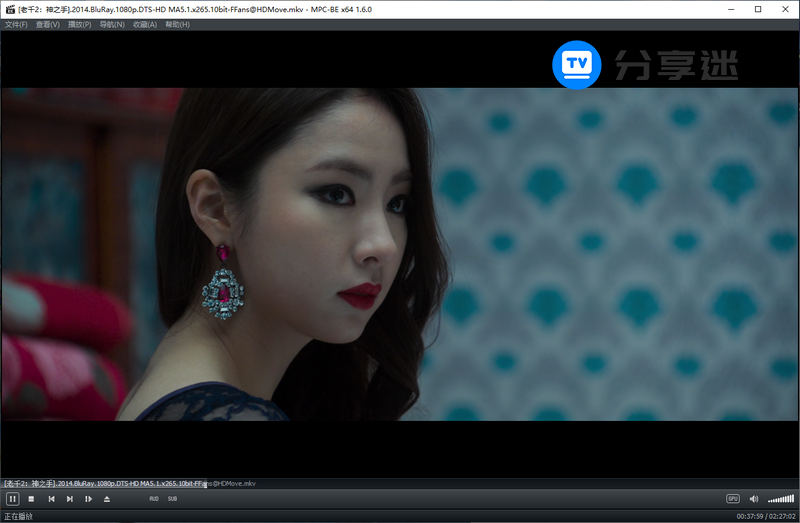The height and width of the screenshot is (523, 800).
Task: Open the 播放(P) menu
Action: (81, 24)
